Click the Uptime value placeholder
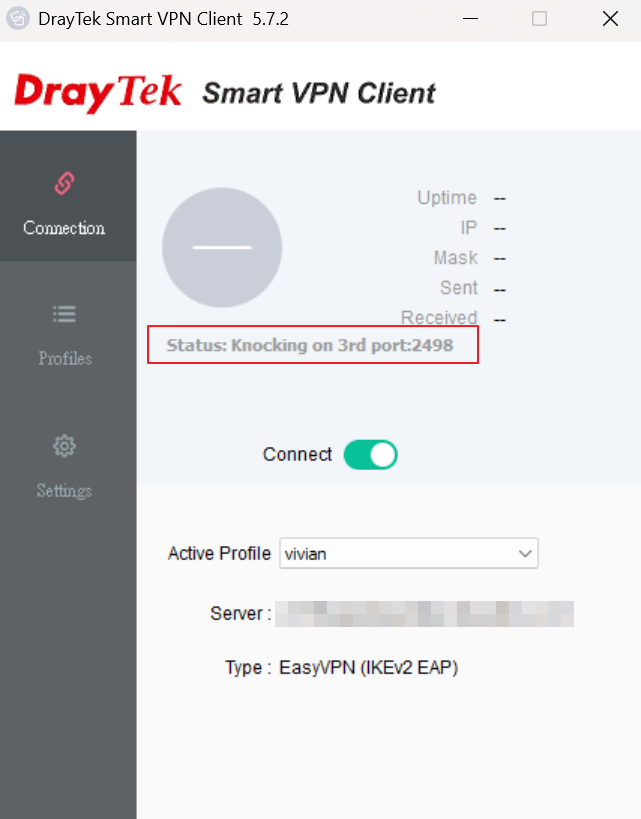This screenshot has height=819, width=641. pyautogui.click(x=499, y=199)
